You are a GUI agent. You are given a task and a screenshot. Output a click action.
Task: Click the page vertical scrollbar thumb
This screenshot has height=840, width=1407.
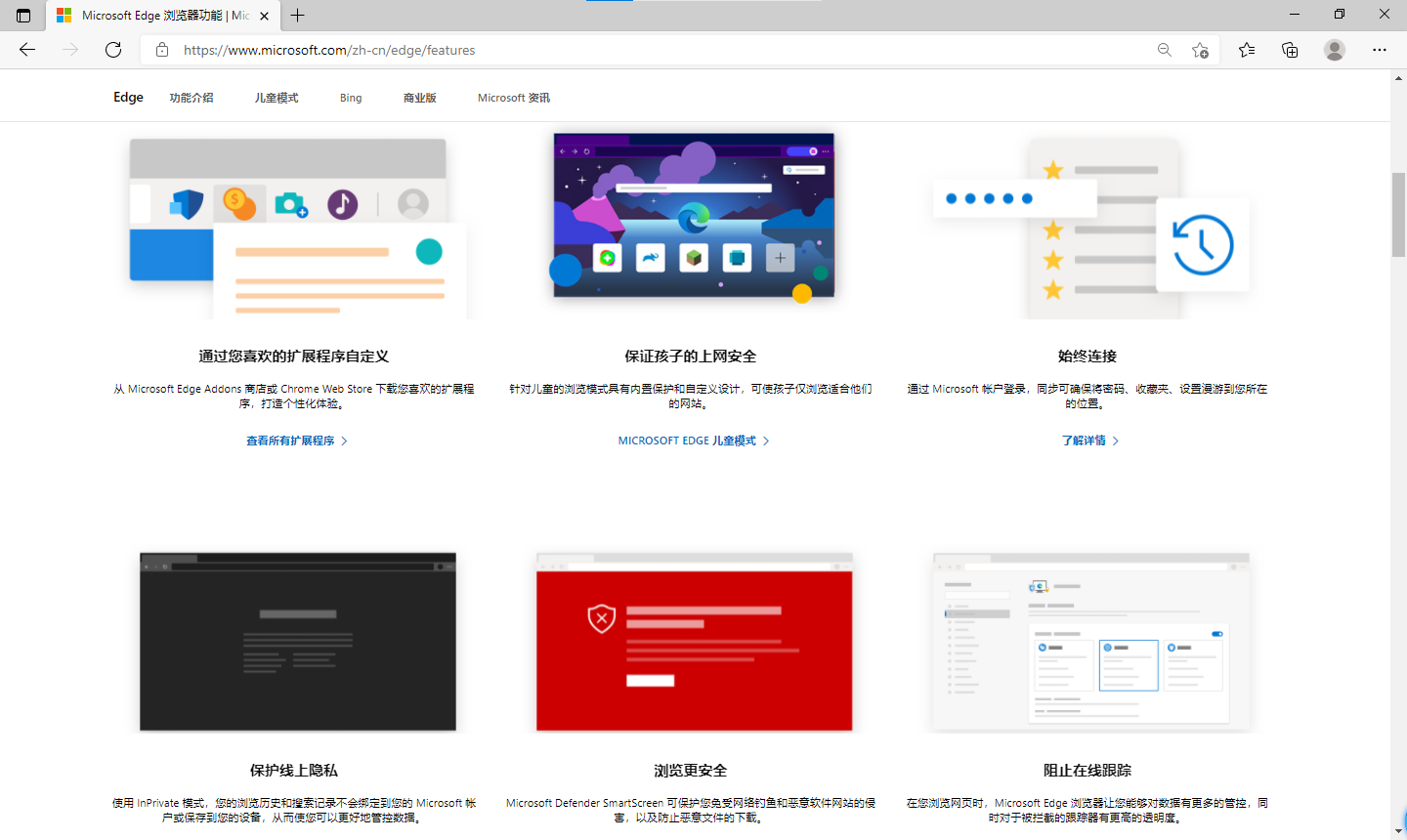tap(1398, 214)
